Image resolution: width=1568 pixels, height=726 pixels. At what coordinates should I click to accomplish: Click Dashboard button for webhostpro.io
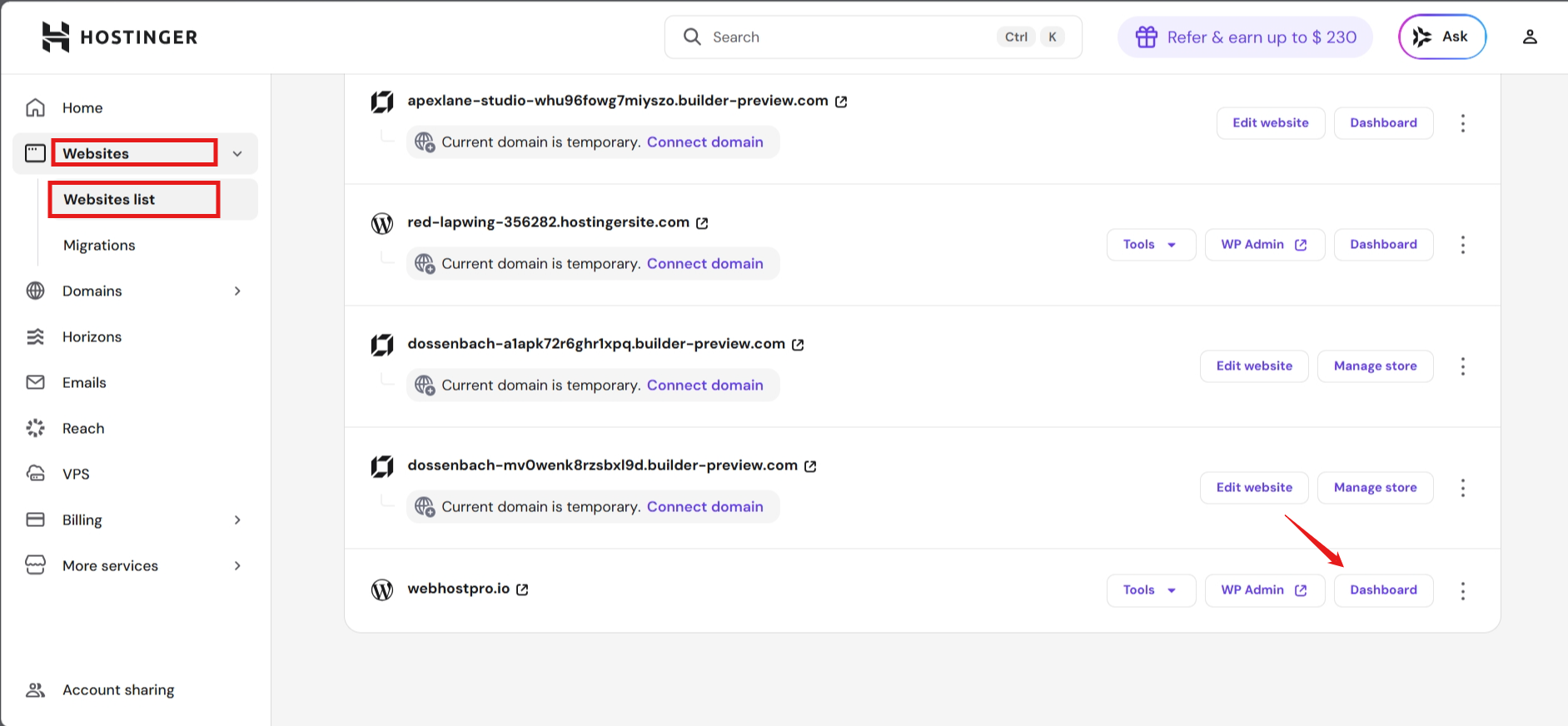coord(1383,589)
